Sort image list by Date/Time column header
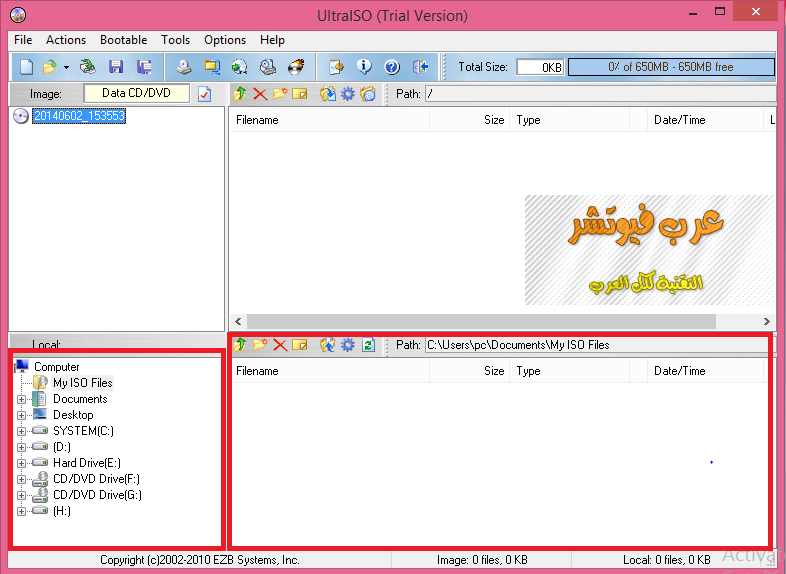 tap(705, 120)
